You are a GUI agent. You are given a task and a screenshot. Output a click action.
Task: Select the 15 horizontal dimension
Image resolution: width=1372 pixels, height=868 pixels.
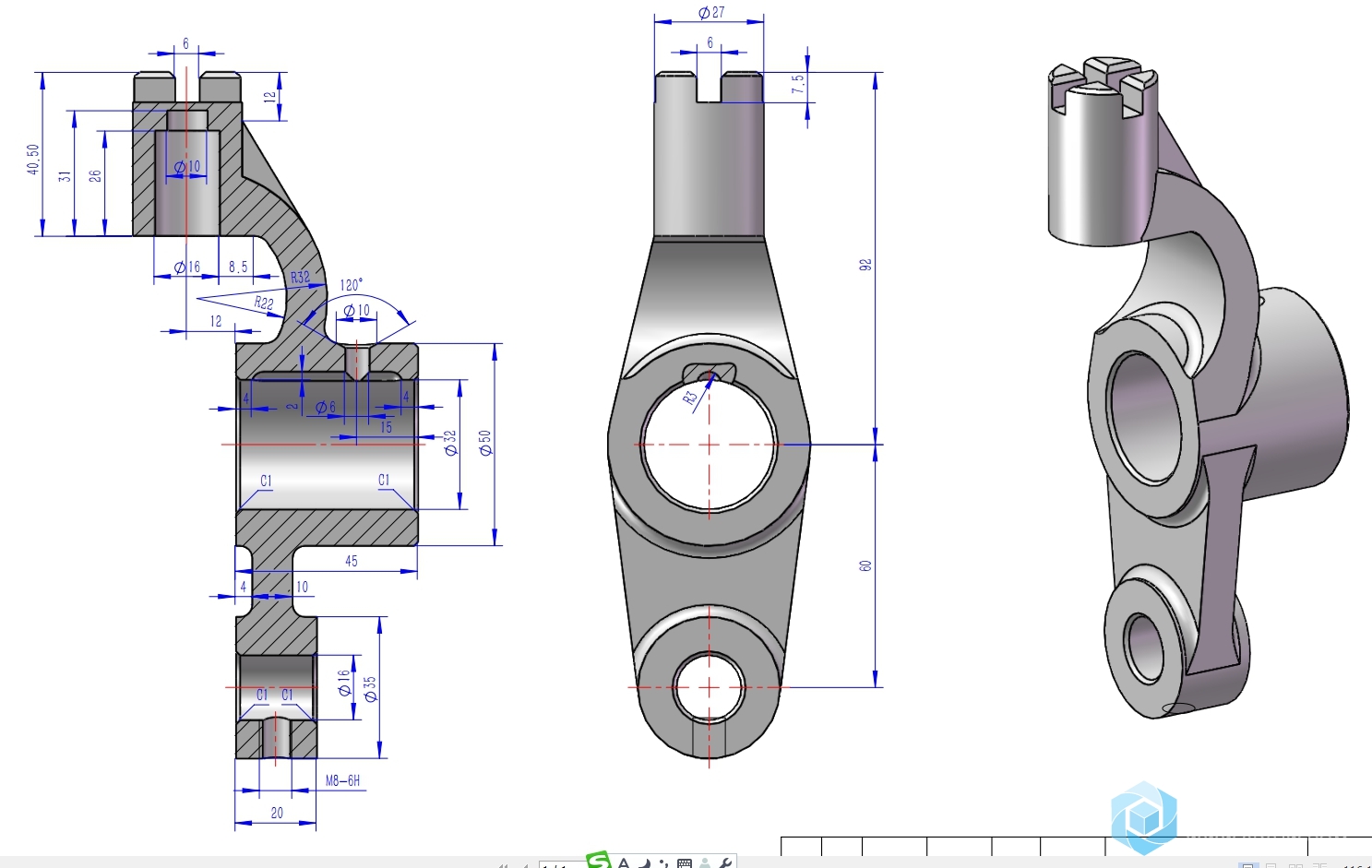click(x=386, y=427)
